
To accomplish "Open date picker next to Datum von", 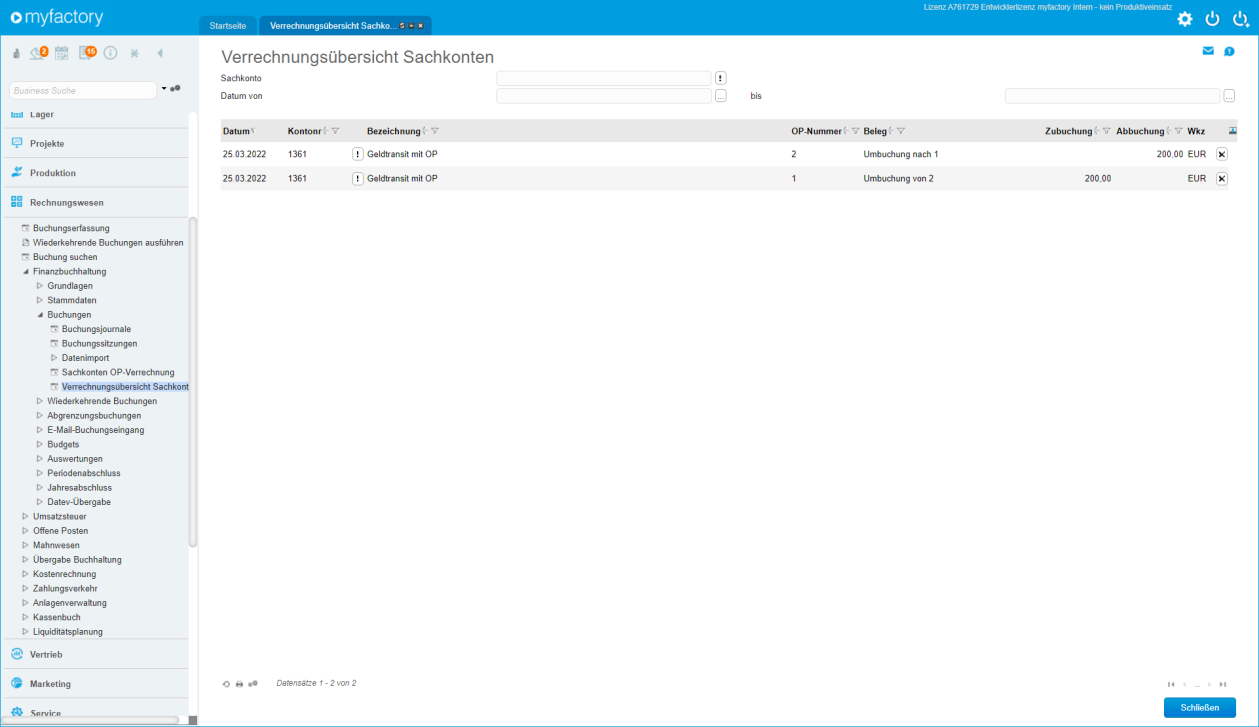I will (721, 96).
